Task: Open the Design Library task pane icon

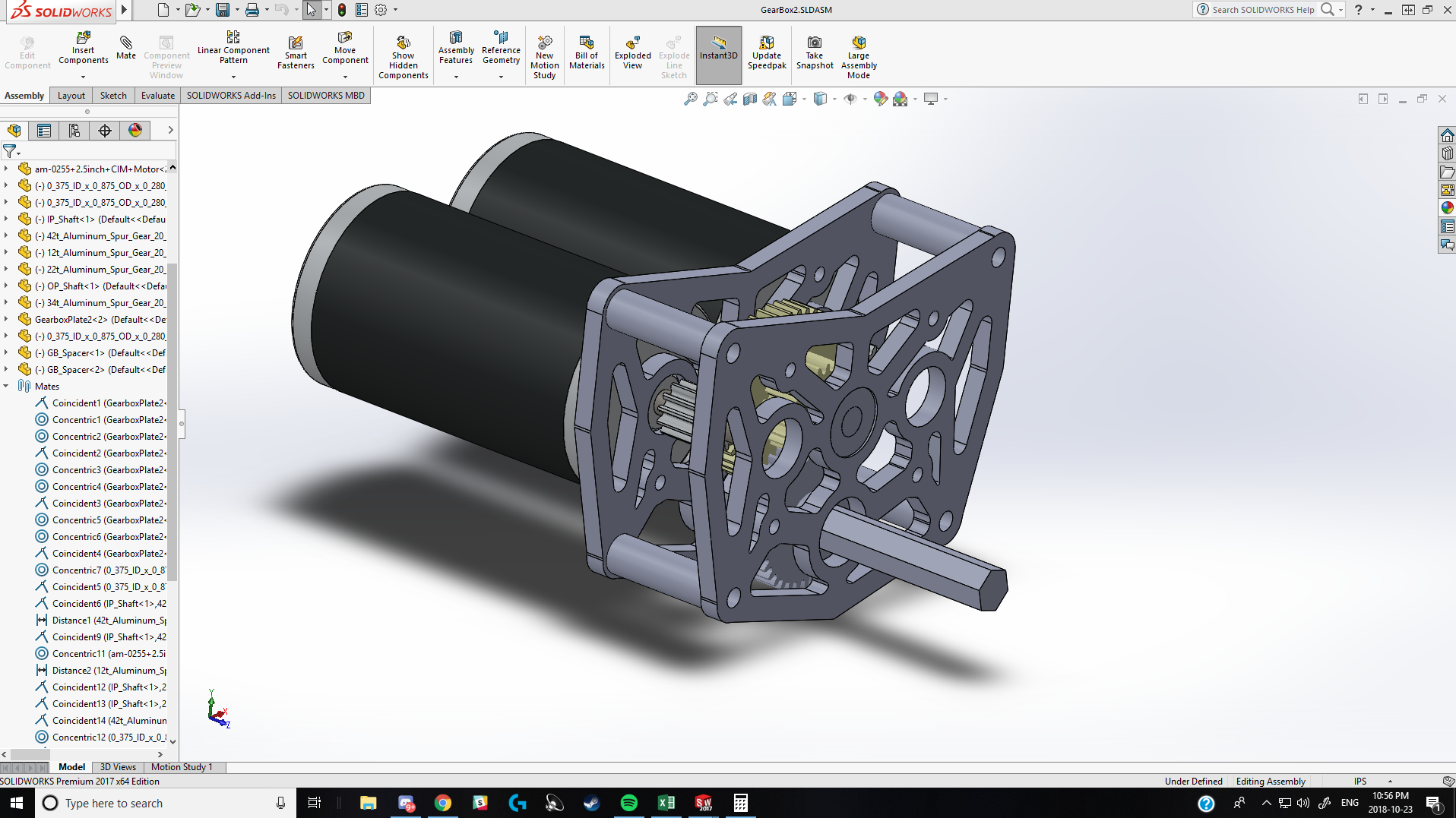Action: coord(1447,153)
